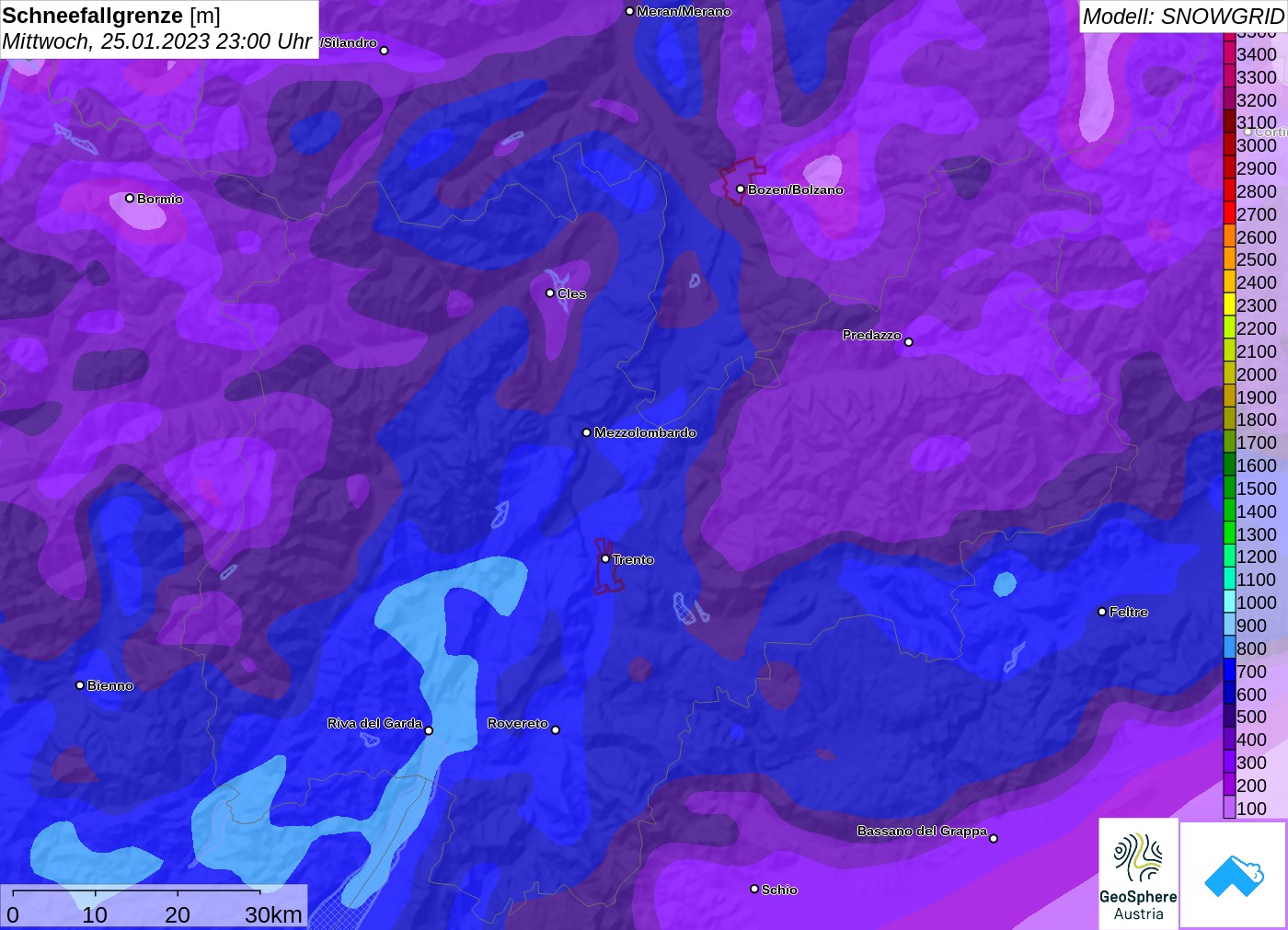Viewport: 1288px width, 930px height.
Task: Click the Riva del Garda label text
Action: 374,723
